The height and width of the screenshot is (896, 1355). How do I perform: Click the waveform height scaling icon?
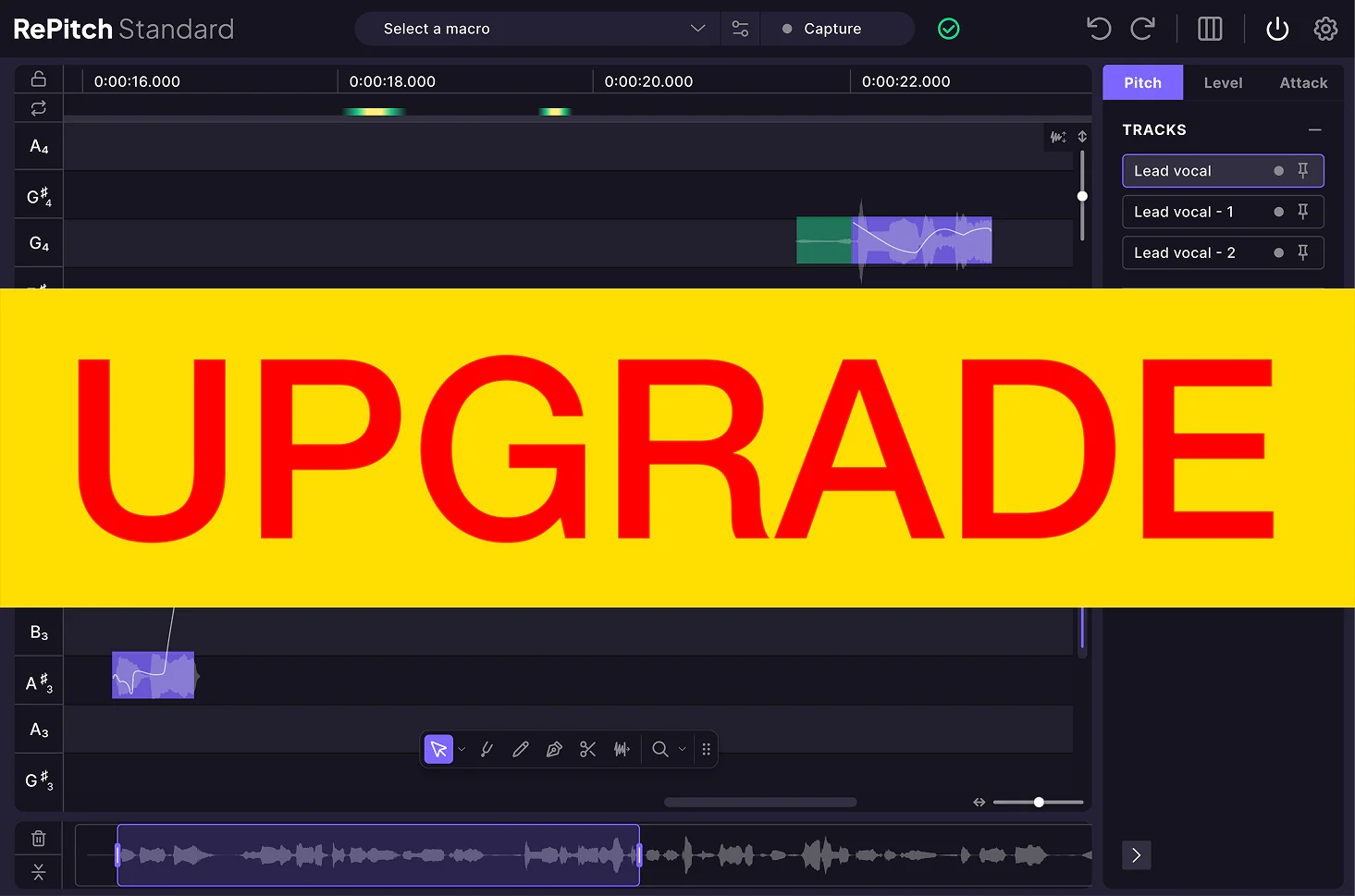1058,137
